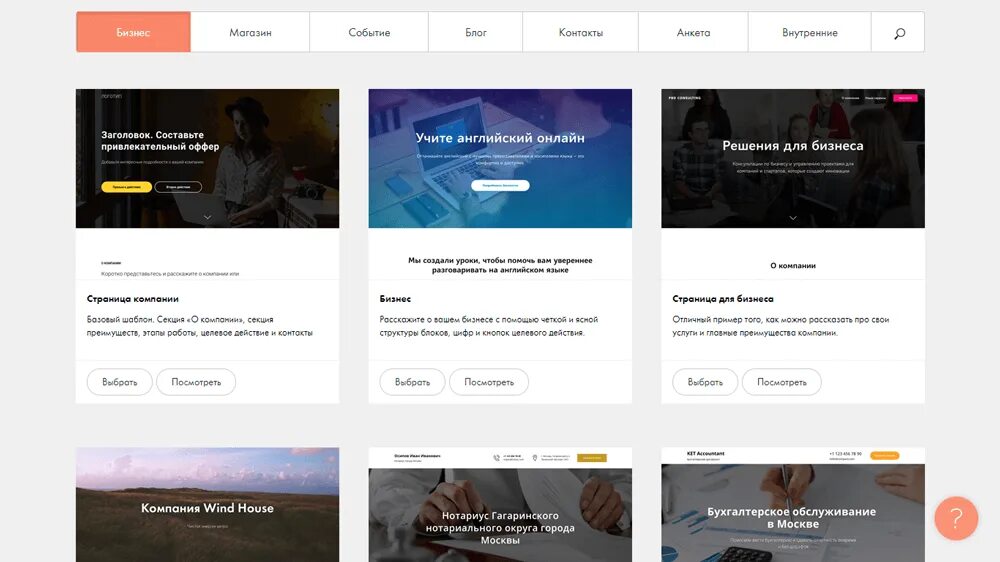
Task: Open the Событие tab
Action: pyautogui.click(x=369, y=32)
